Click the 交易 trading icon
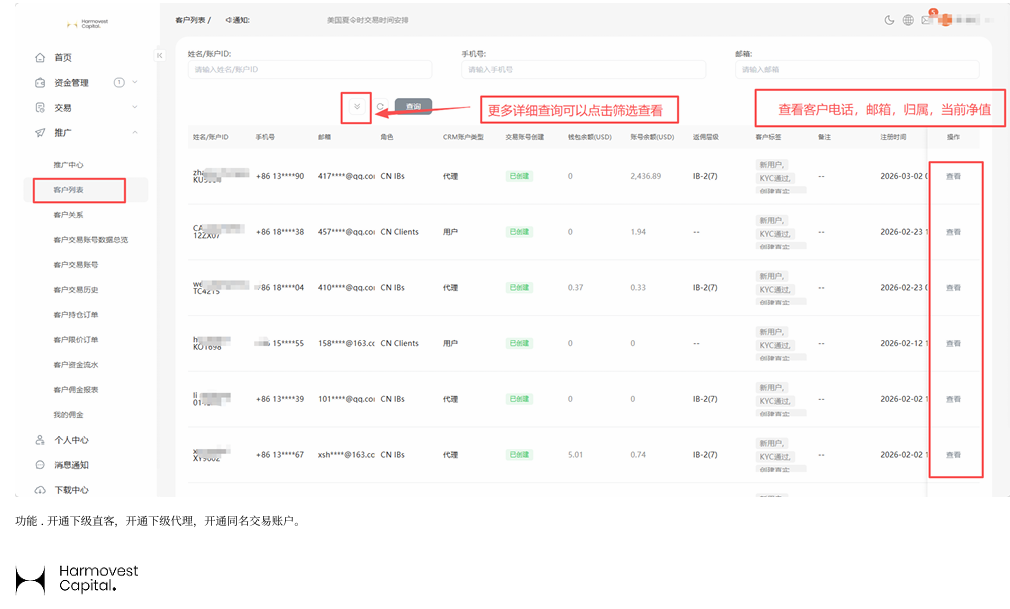The image size is (1010, 609). 40,108
